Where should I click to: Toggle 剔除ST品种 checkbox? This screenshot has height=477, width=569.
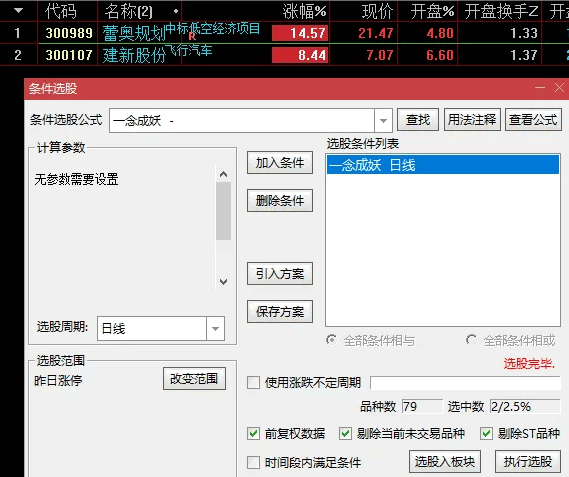486,433
